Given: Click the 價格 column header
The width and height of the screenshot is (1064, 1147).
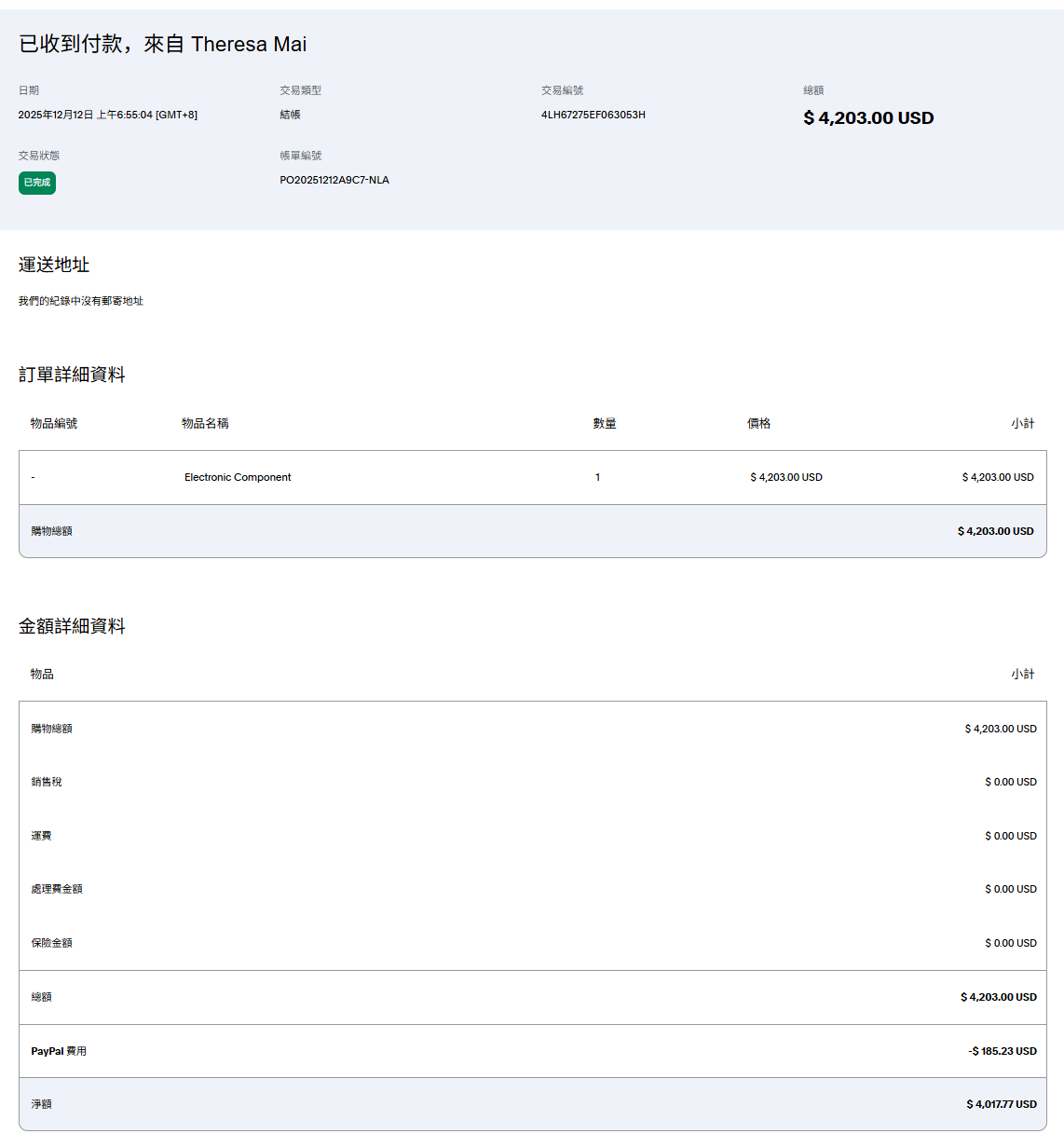Looking at the screenshot, I should tap(758, 423).
